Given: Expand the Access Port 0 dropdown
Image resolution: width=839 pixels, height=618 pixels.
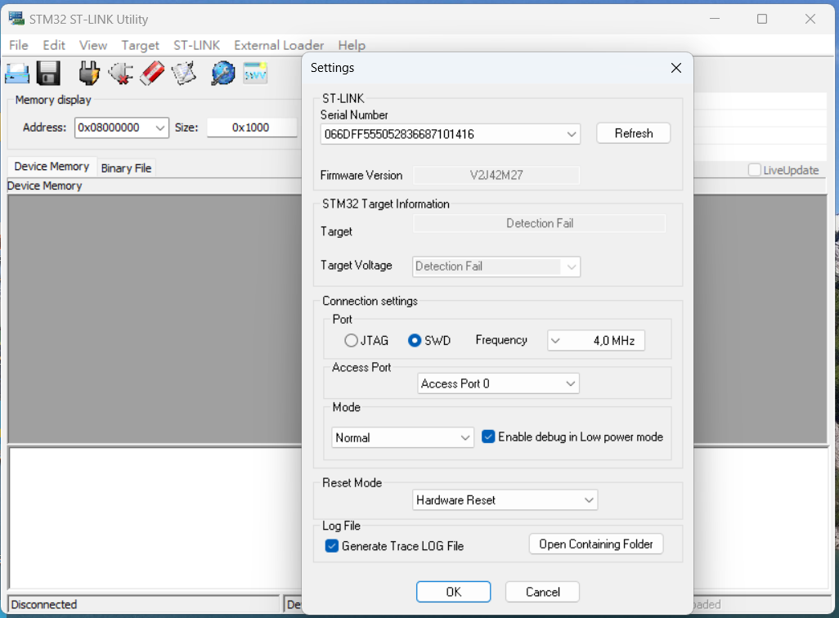Looking at the screenshot, I should tap(570, 384).
